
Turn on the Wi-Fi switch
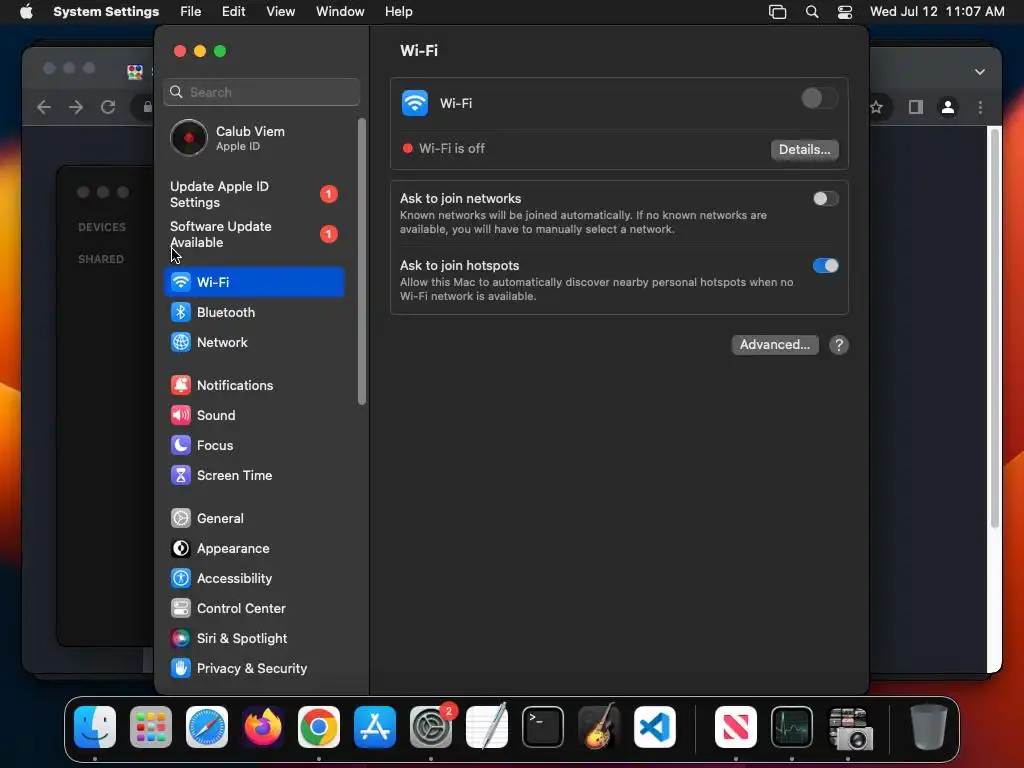(819, 99)
